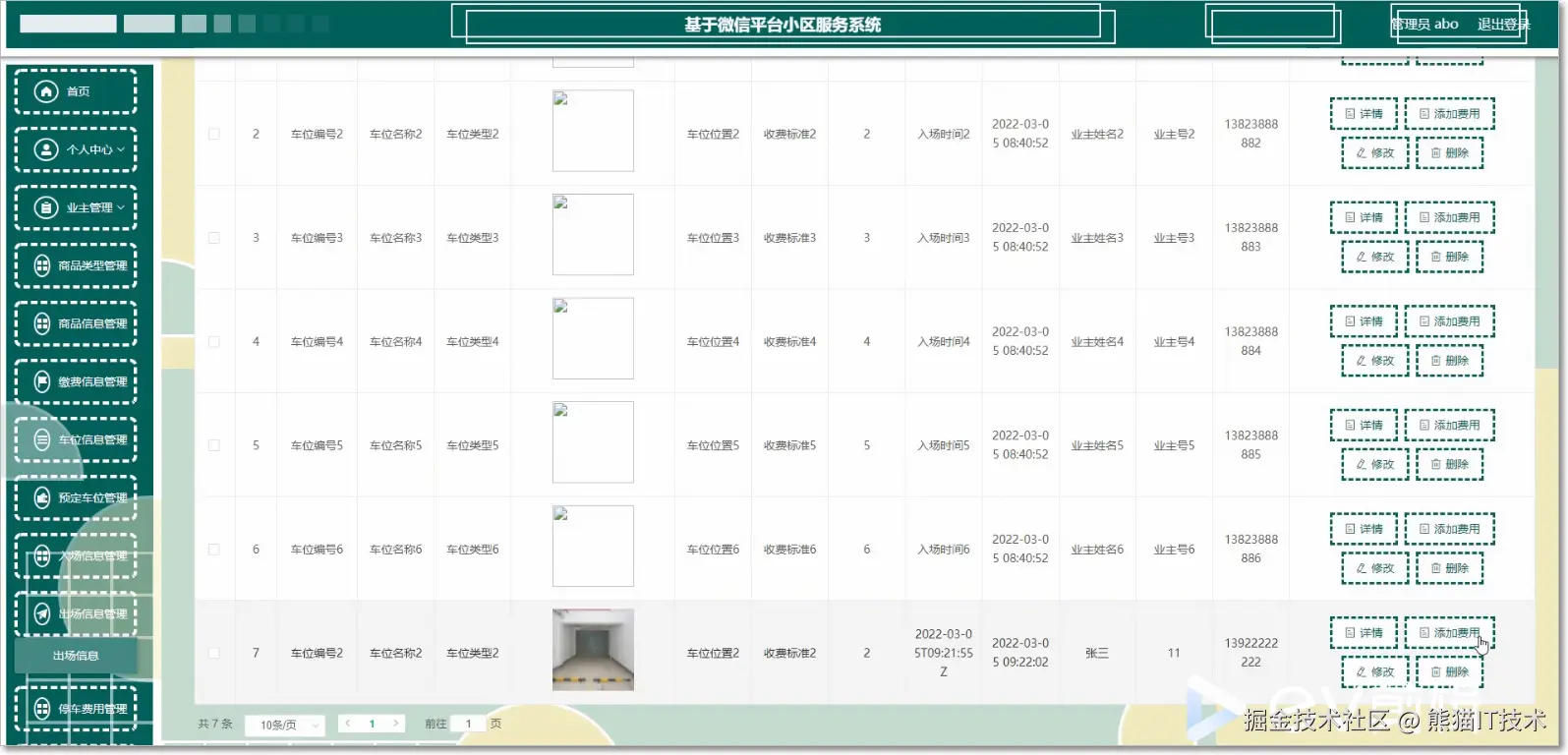This screenshot has height=755, width=1568.
Task: Open the garage photo thumbnail in row 7
Action: click(x=593, y=650)
